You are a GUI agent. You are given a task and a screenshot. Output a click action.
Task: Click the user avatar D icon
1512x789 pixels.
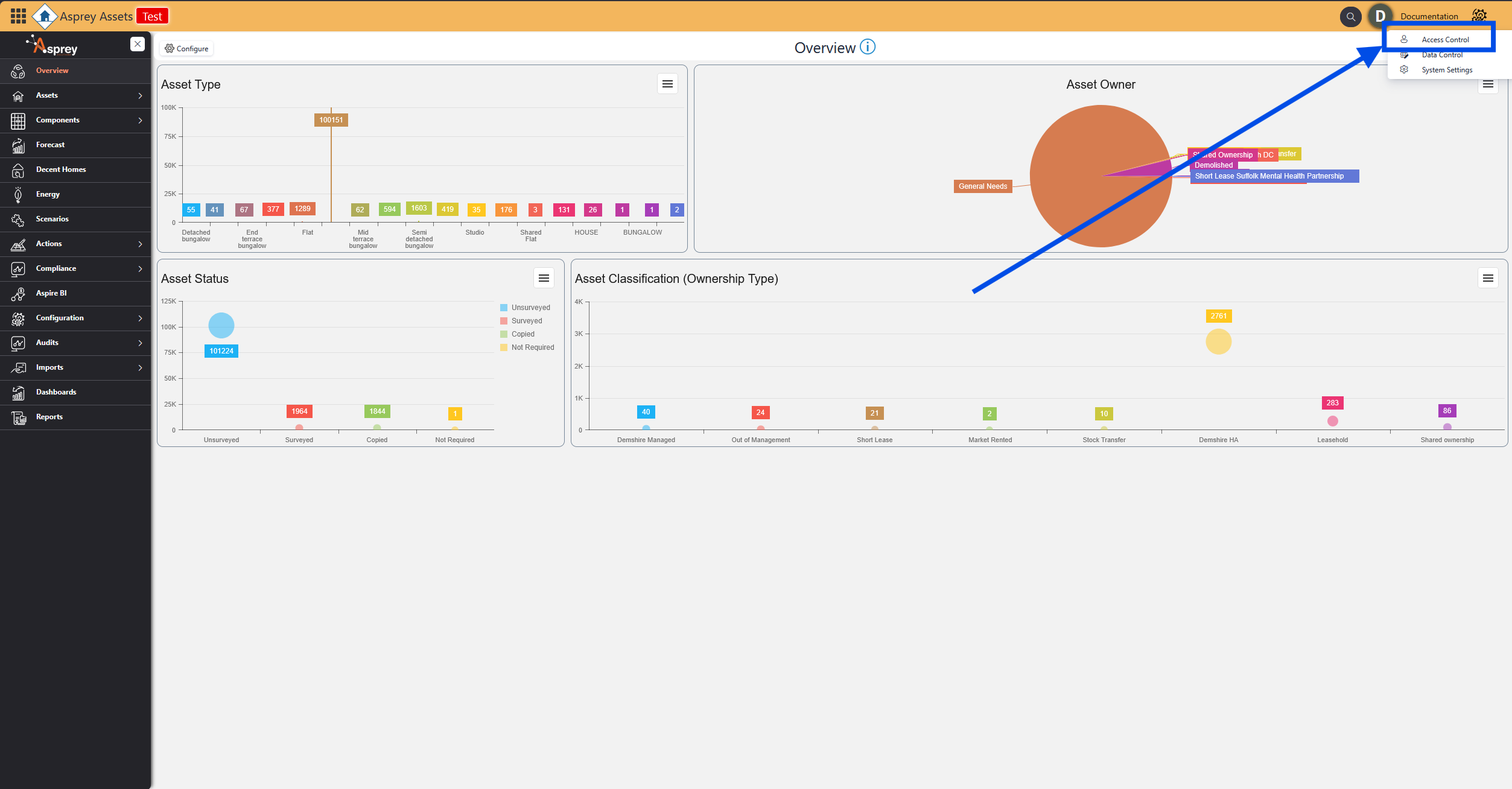1379,16
